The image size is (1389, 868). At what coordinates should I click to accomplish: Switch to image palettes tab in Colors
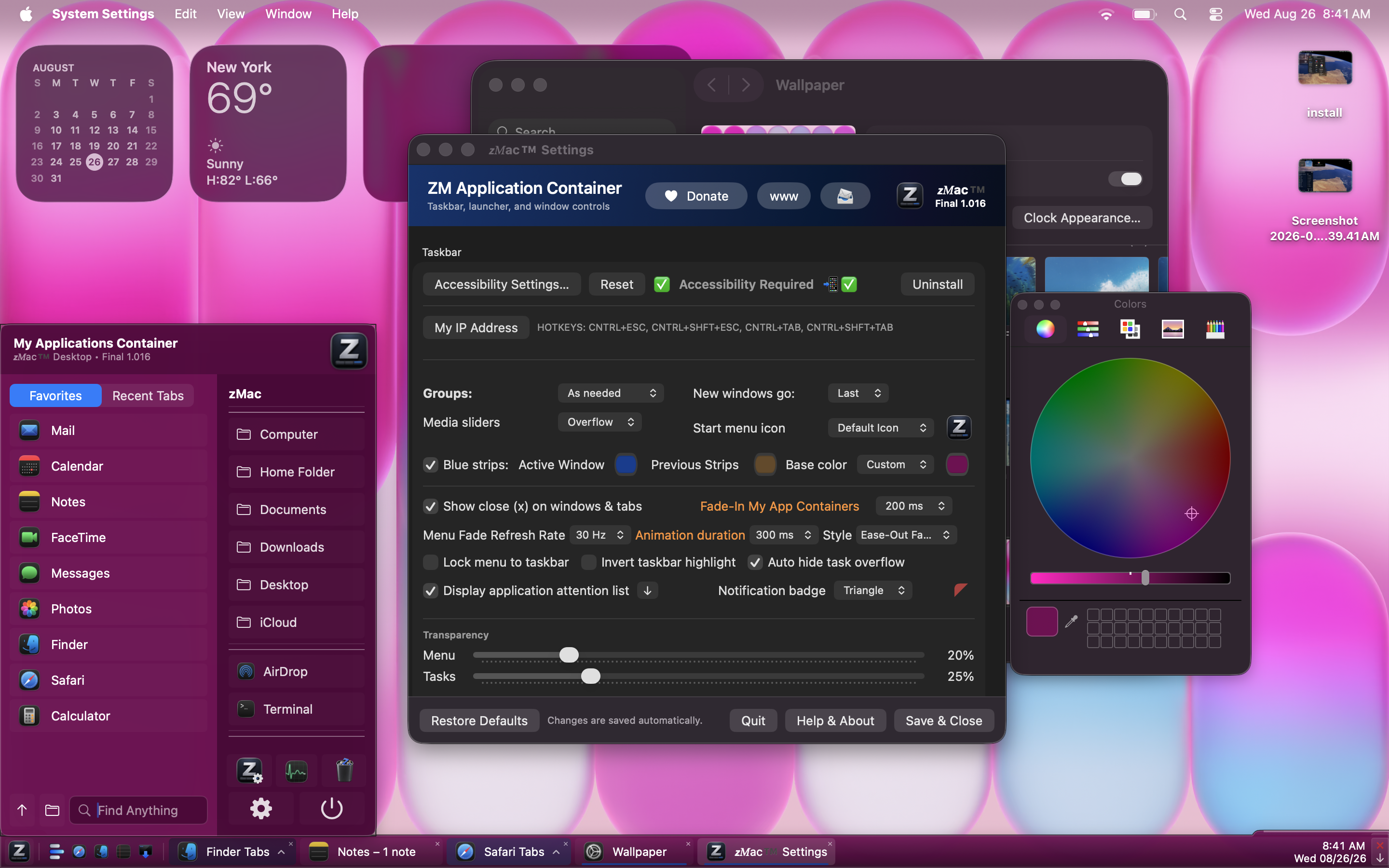point(1172,329)
